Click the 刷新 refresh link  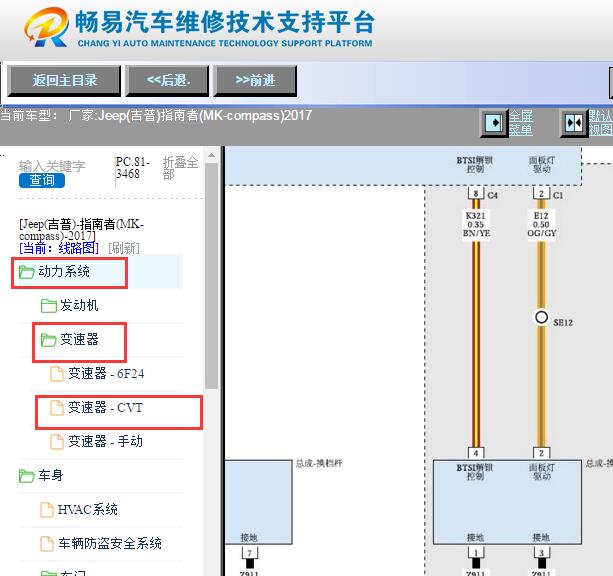click(124, 248)
